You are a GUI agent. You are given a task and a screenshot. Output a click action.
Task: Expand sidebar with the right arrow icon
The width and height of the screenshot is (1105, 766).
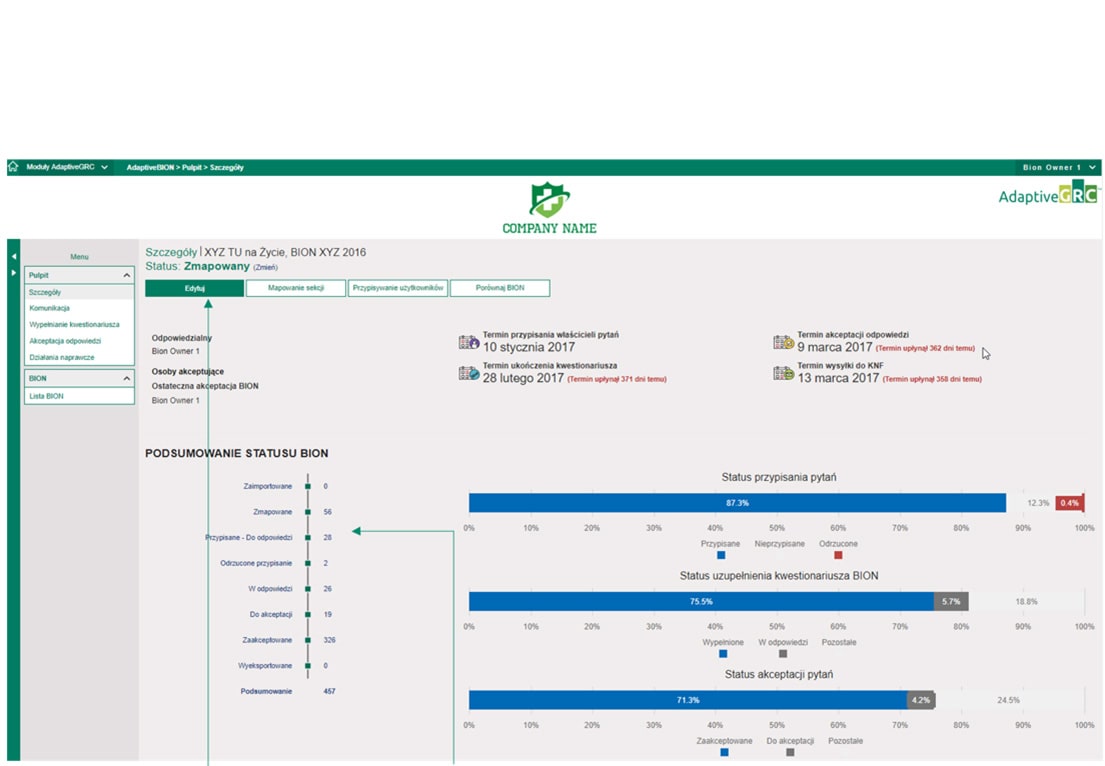click(14, 273)
